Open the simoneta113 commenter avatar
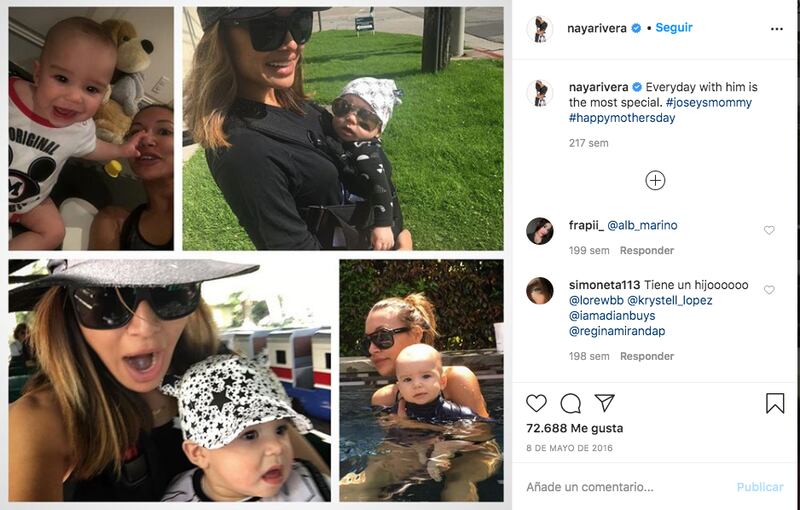 tap(540, 291)
